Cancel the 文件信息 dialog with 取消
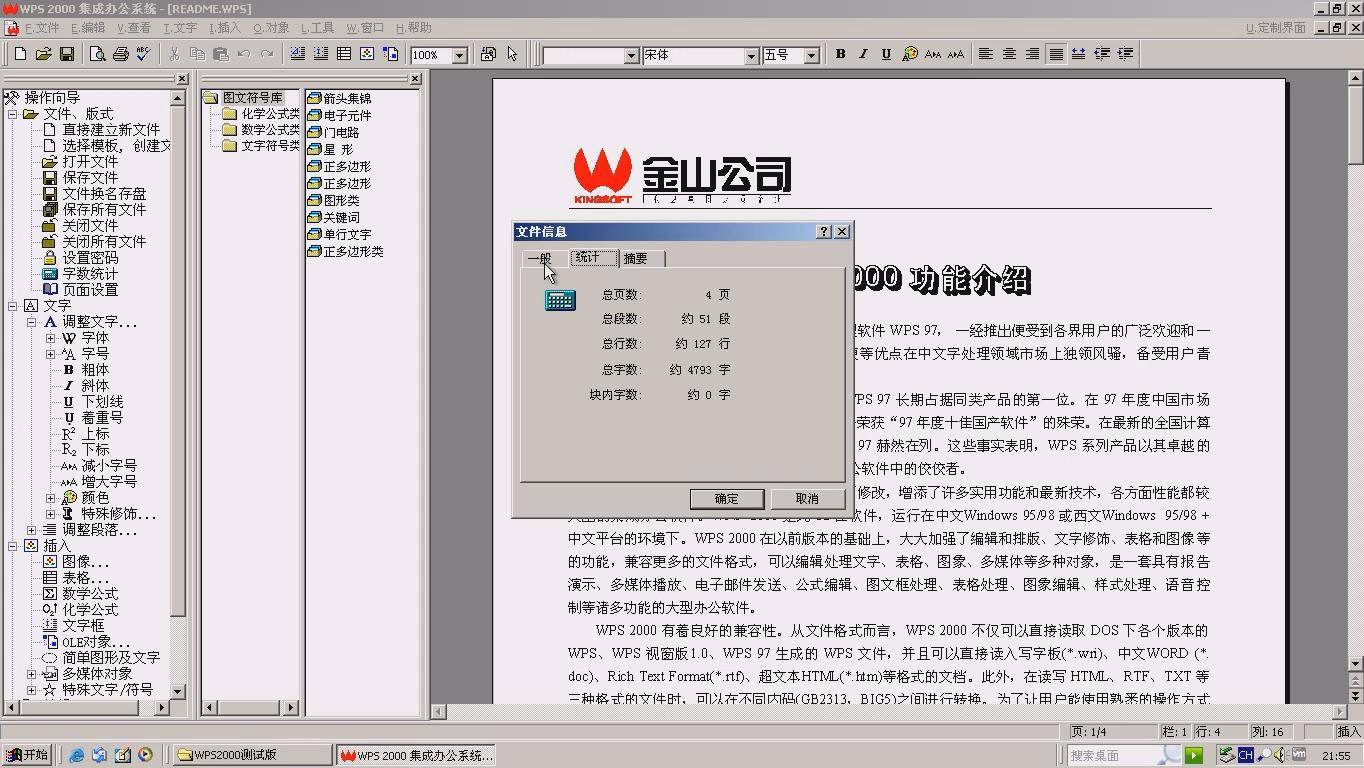Image resolution: width=1364 pixels, height=768 pixels. tap(807, 499)
